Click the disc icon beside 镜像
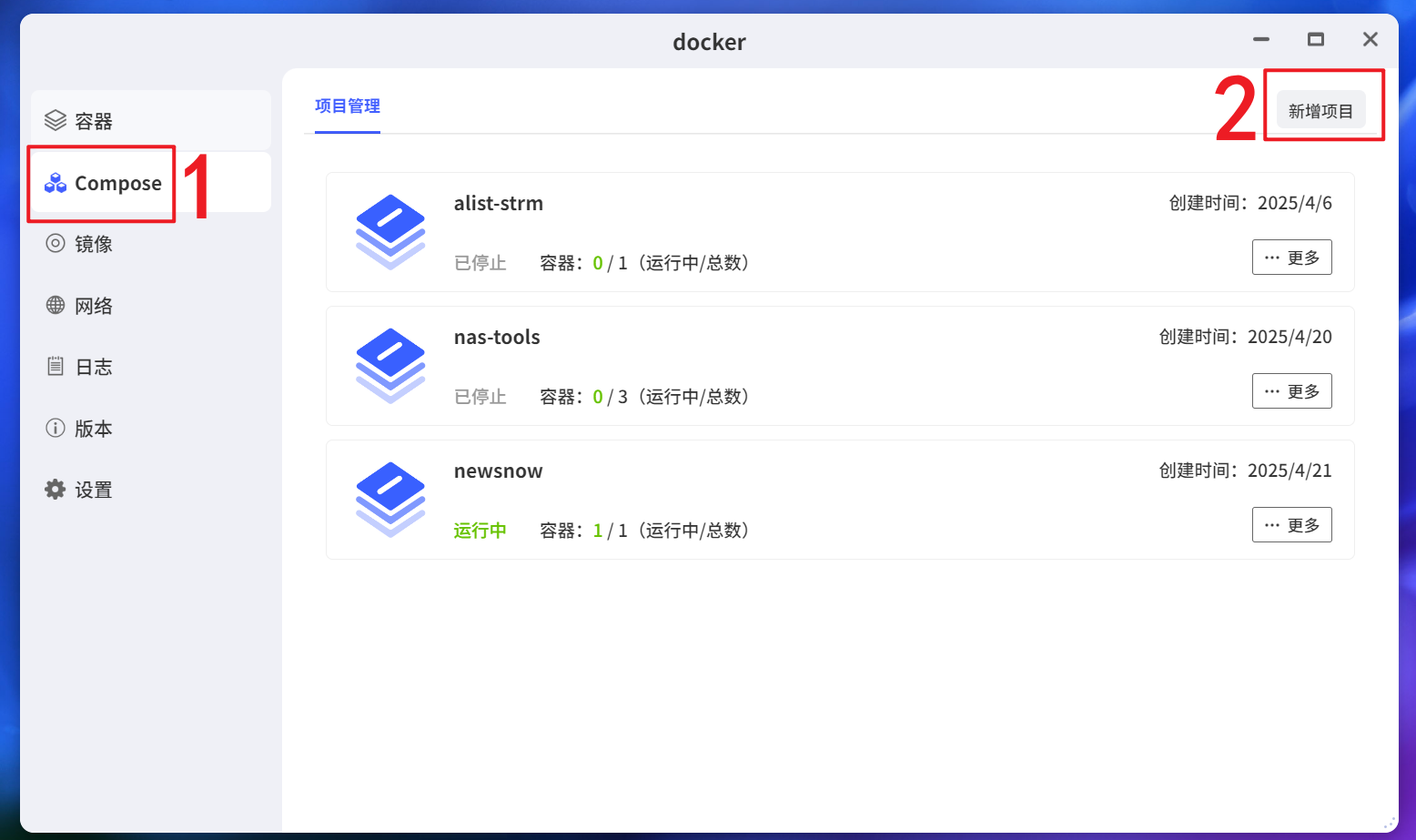 (56, 243)
